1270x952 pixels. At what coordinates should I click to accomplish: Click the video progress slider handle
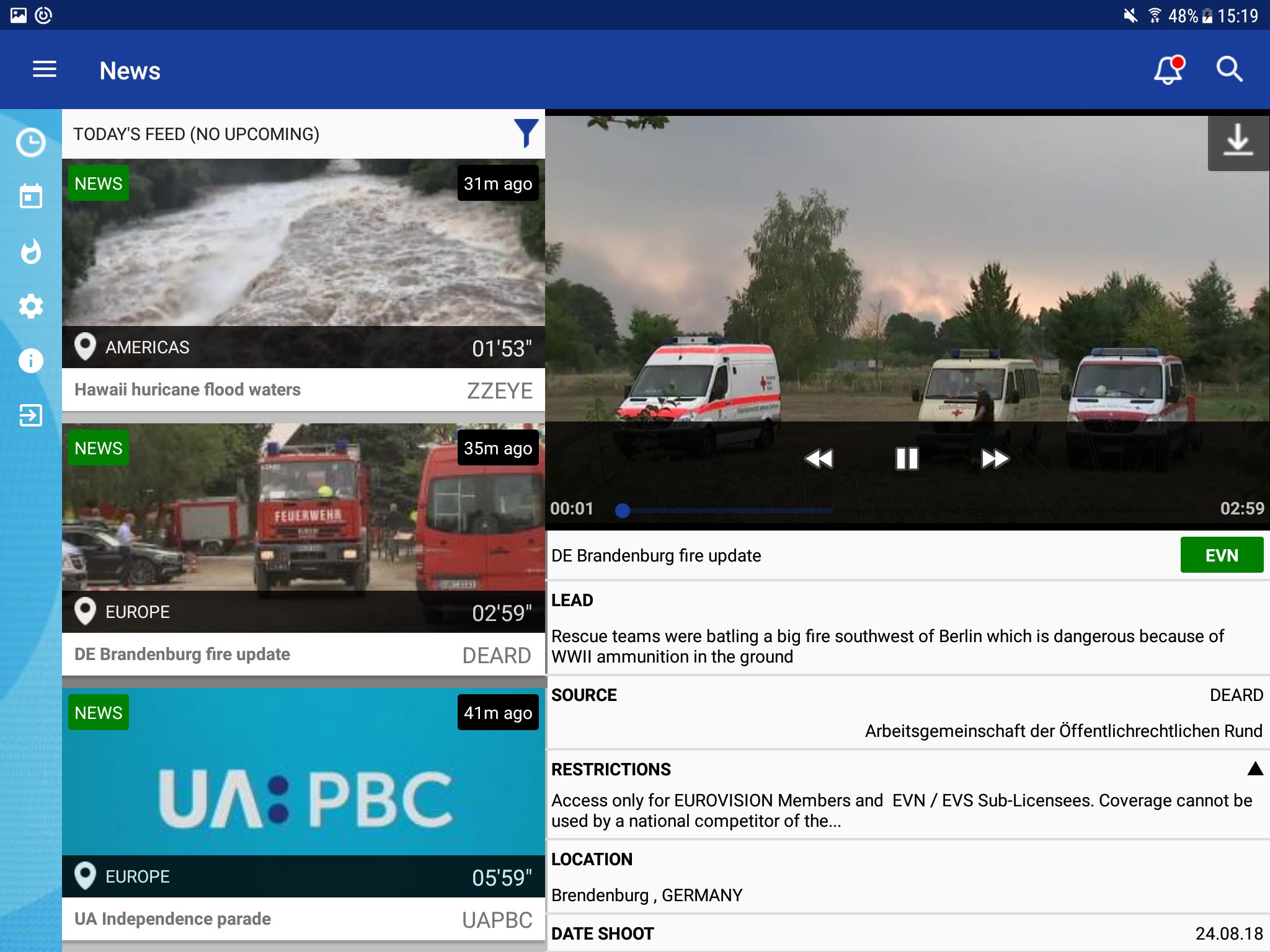click(x=623, y=510)
